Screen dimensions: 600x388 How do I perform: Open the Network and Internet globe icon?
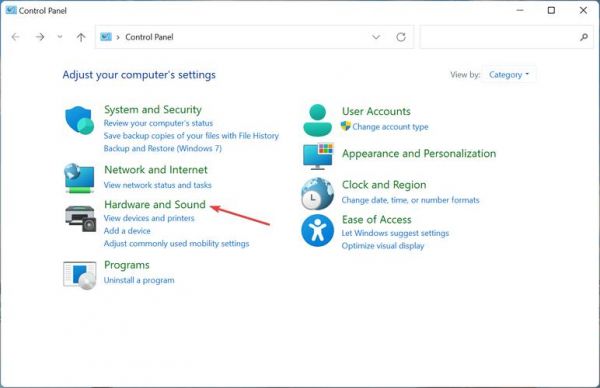(79, 178)
